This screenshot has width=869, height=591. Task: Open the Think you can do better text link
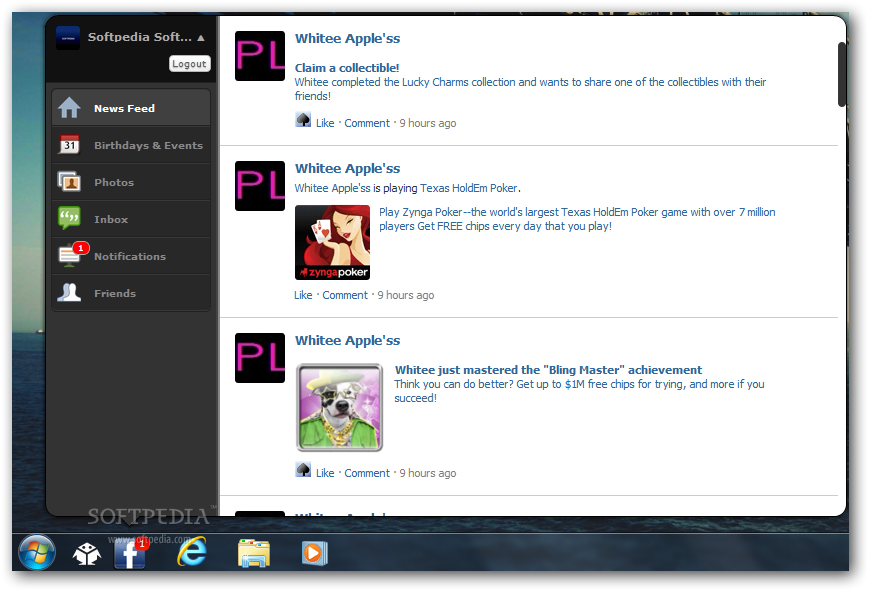579,391
